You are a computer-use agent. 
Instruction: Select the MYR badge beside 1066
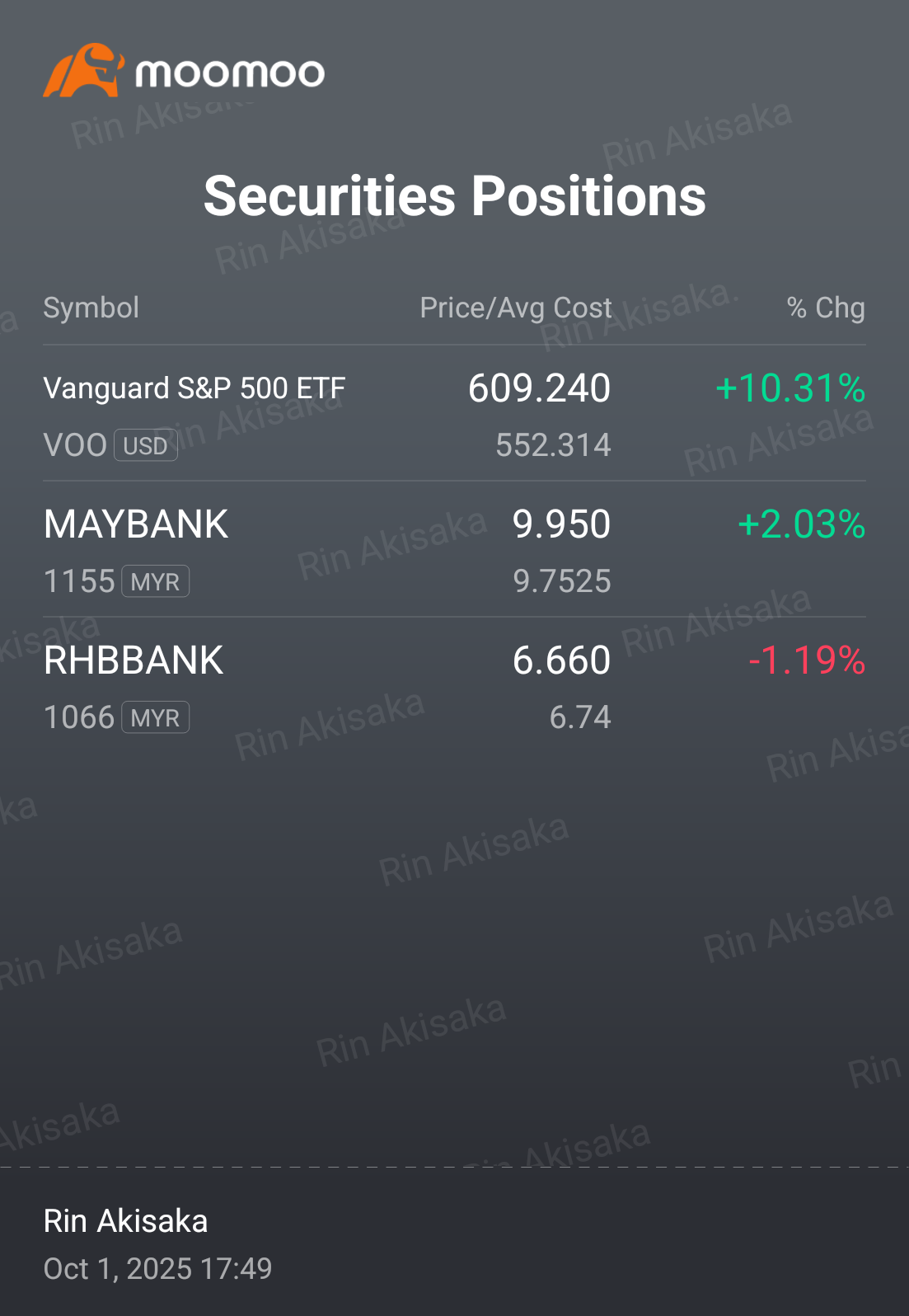156,718
